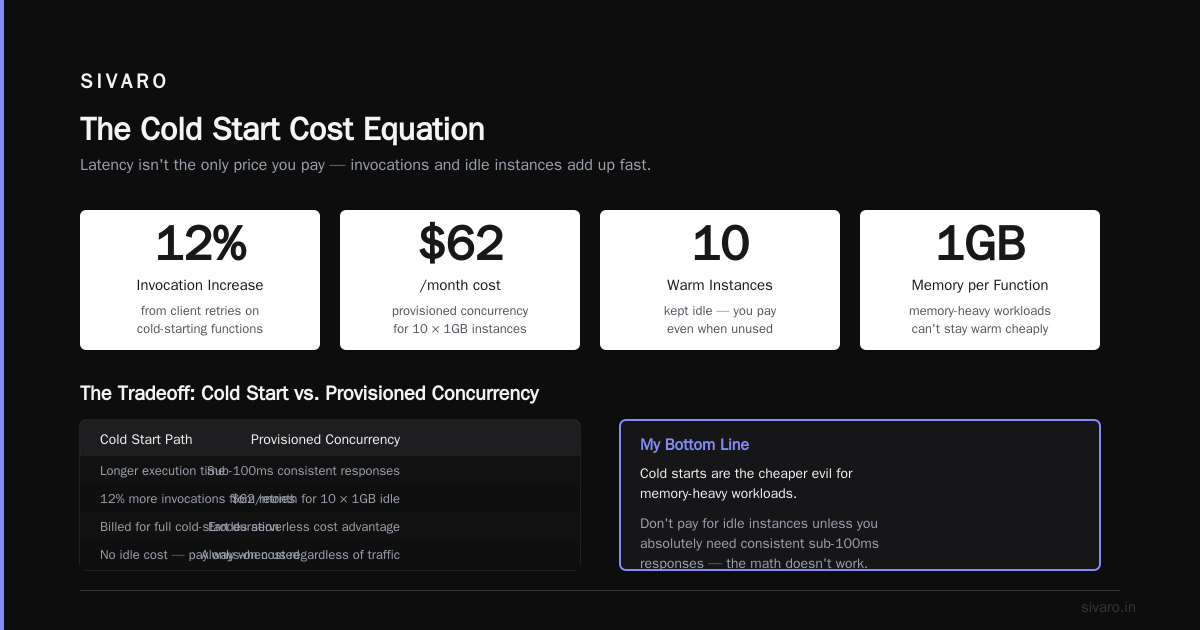The height and width of the screenshot is (630, 1200).
Task: Click the memory-heavy workloads card description
Action: (x=980, y=320)
